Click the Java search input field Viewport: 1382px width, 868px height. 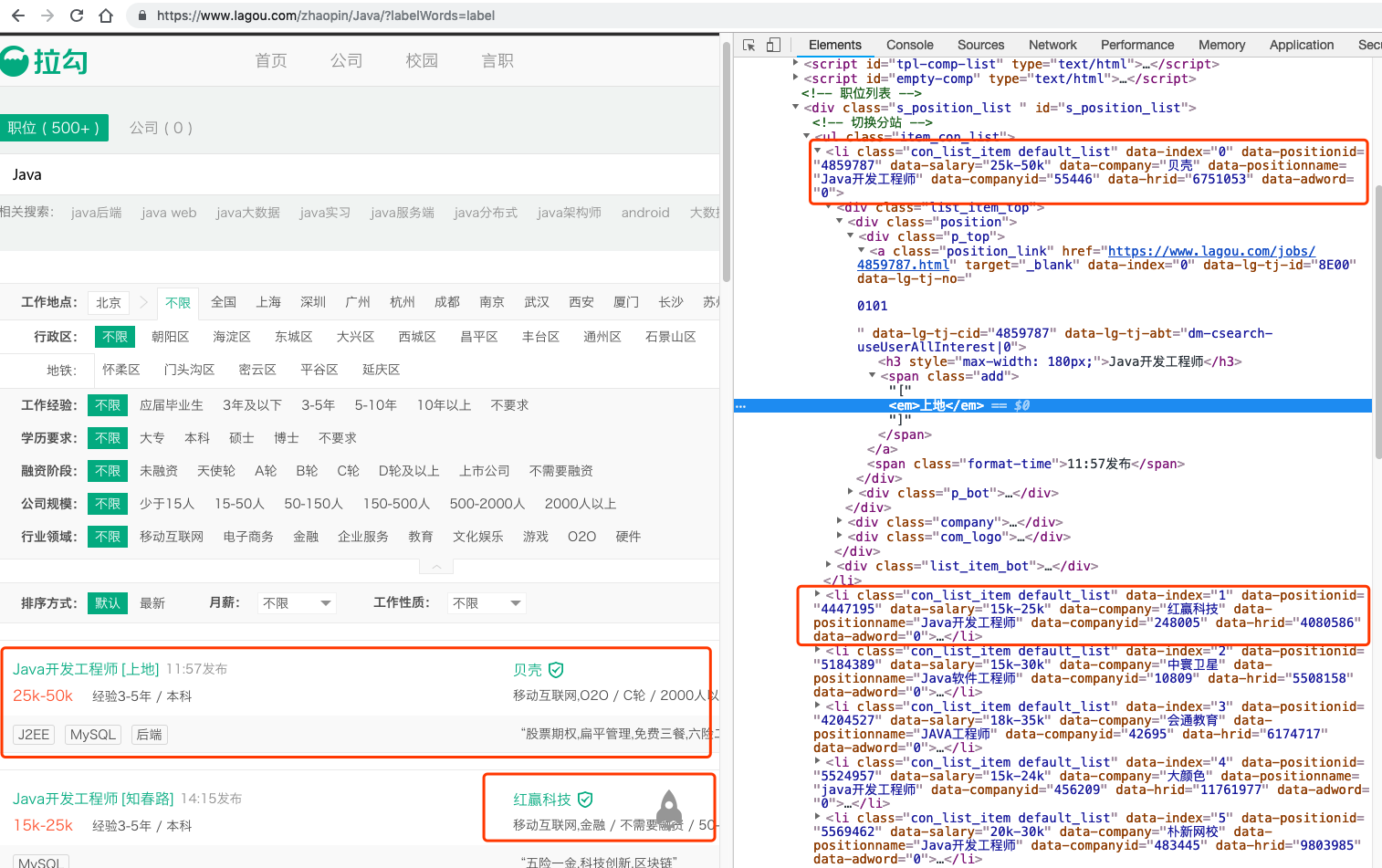[360, 174]
